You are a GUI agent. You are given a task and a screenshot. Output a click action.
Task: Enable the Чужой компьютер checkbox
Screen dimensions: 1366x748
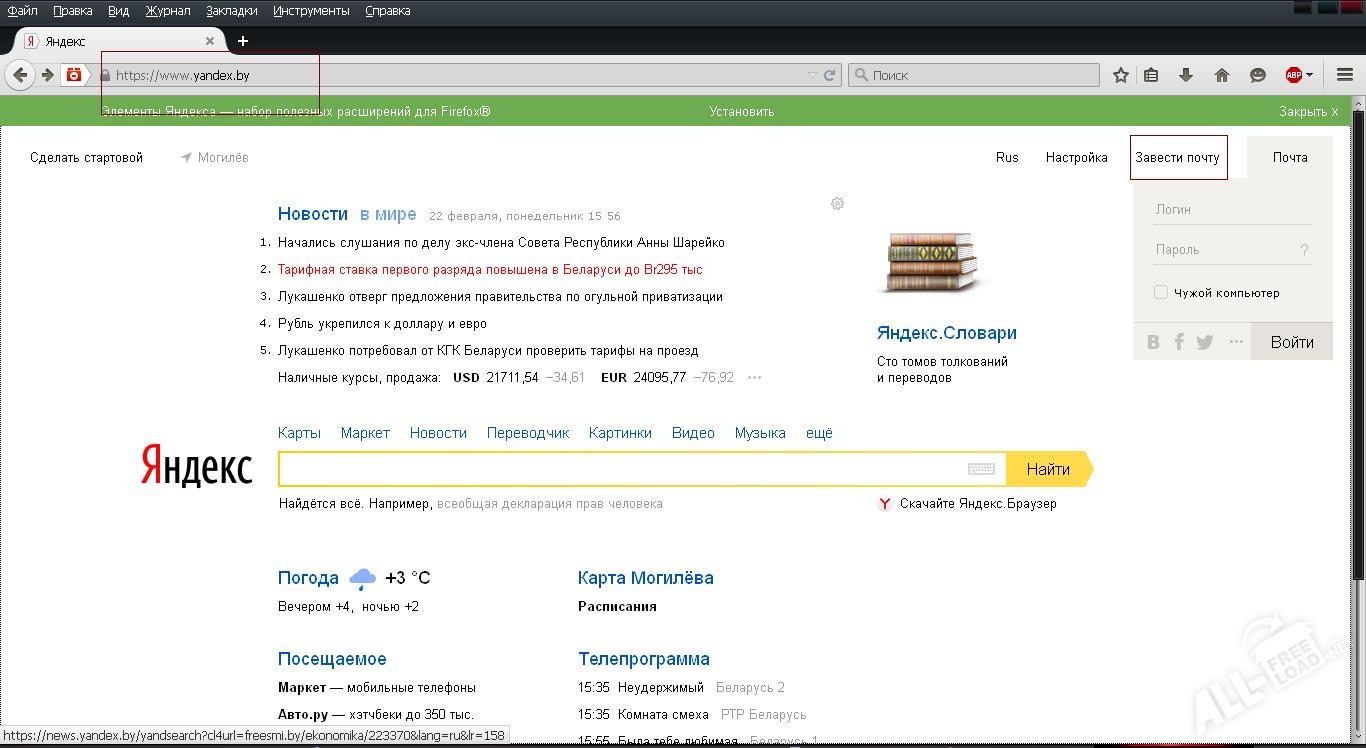pyautogui.click(x=1160, y=292)
